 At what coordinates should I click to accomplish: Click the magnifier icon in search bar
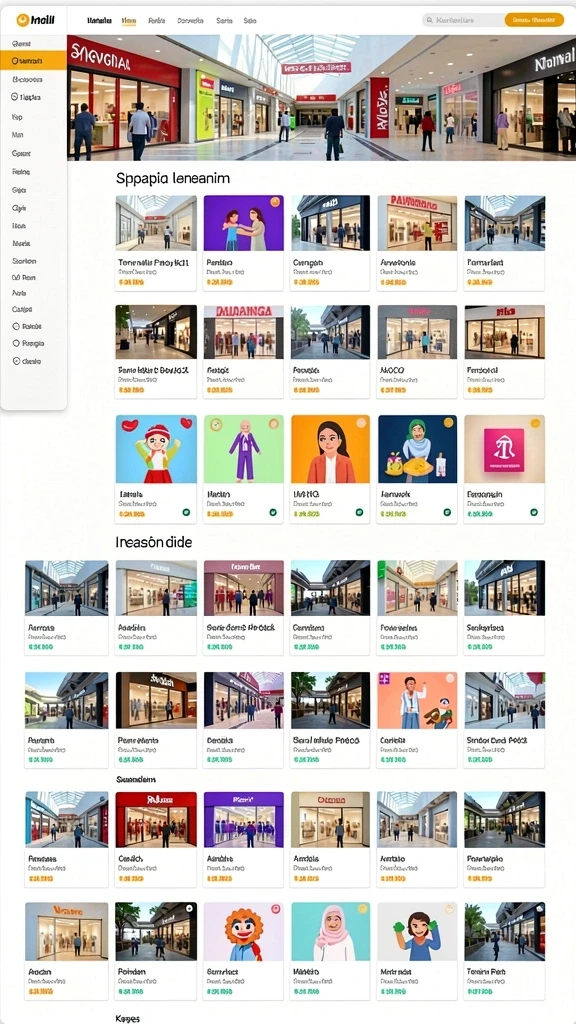[430, 20]
